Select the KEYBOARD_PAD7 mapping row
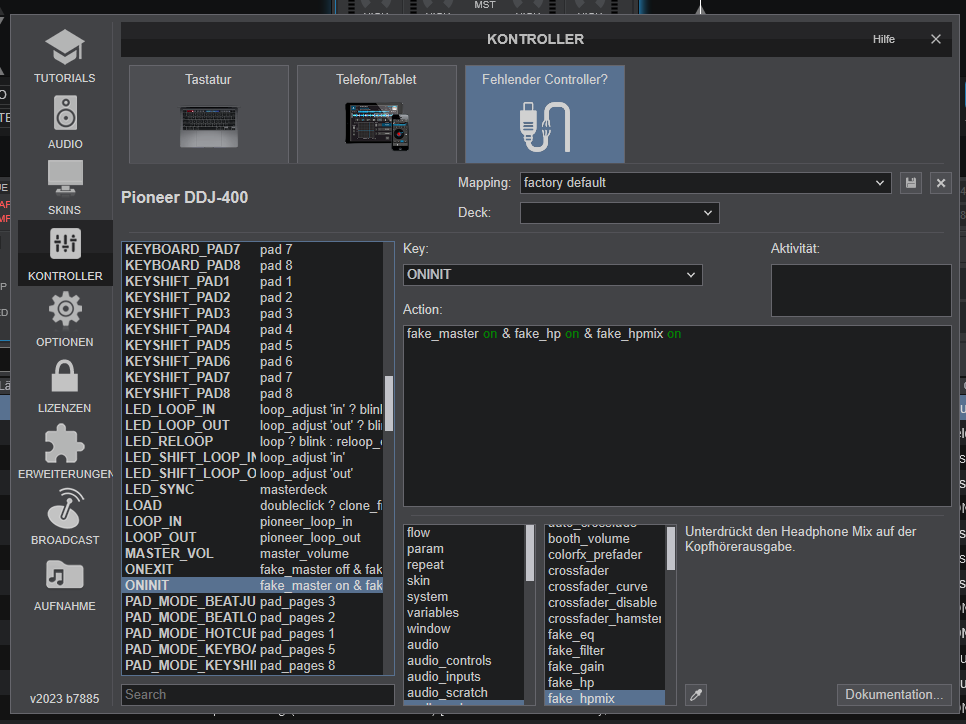 pos(253,250)
